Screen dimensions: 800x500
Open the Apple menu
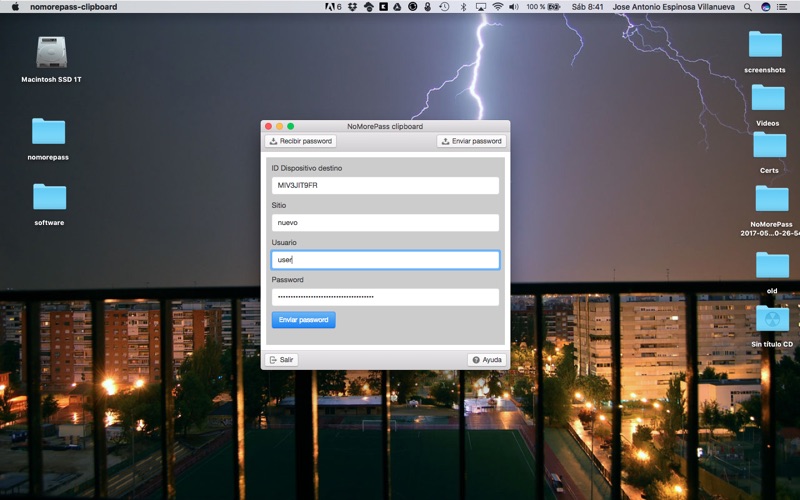(15, 7)
